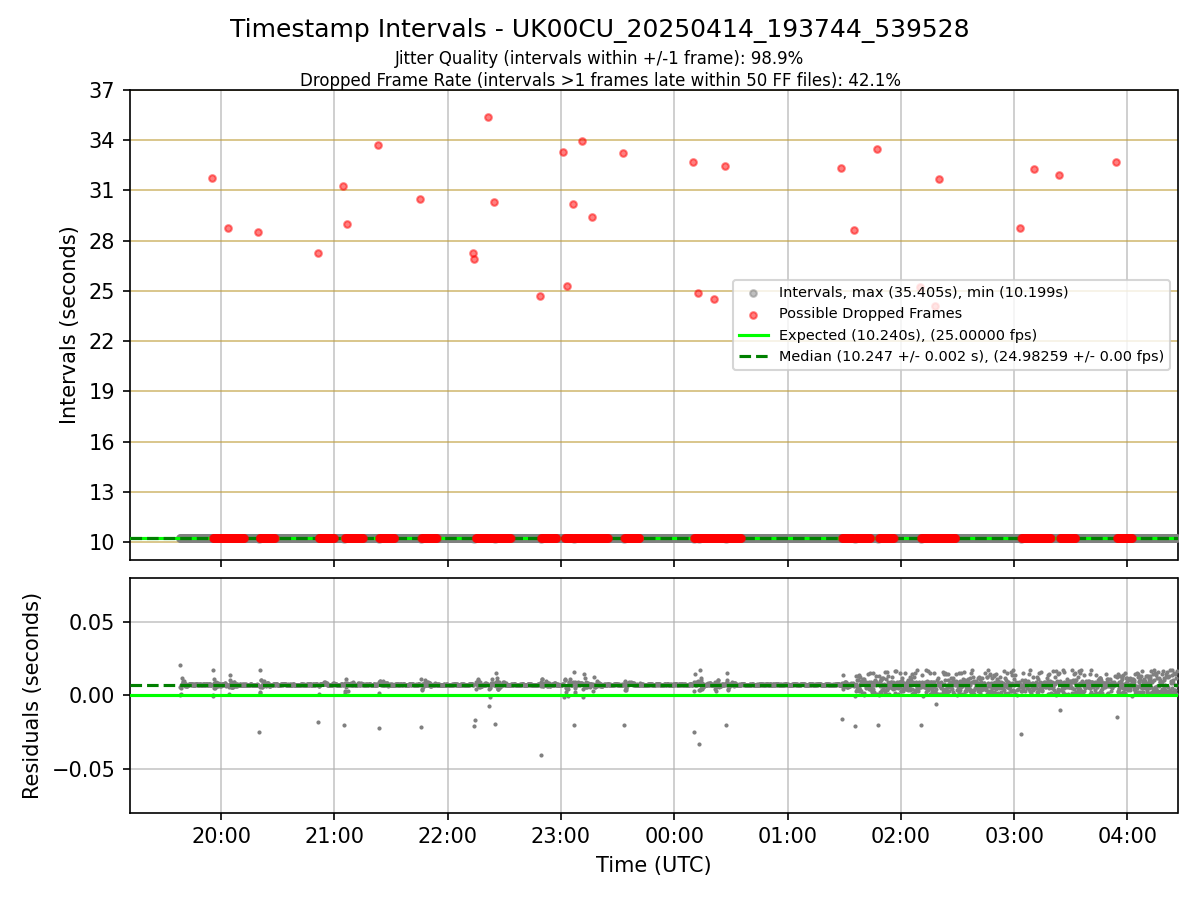Image resolution: width=1200 pixels, height=900 pixels.
Task: Click the lowest grey residual point near −0.04
Action: [541, 755]
